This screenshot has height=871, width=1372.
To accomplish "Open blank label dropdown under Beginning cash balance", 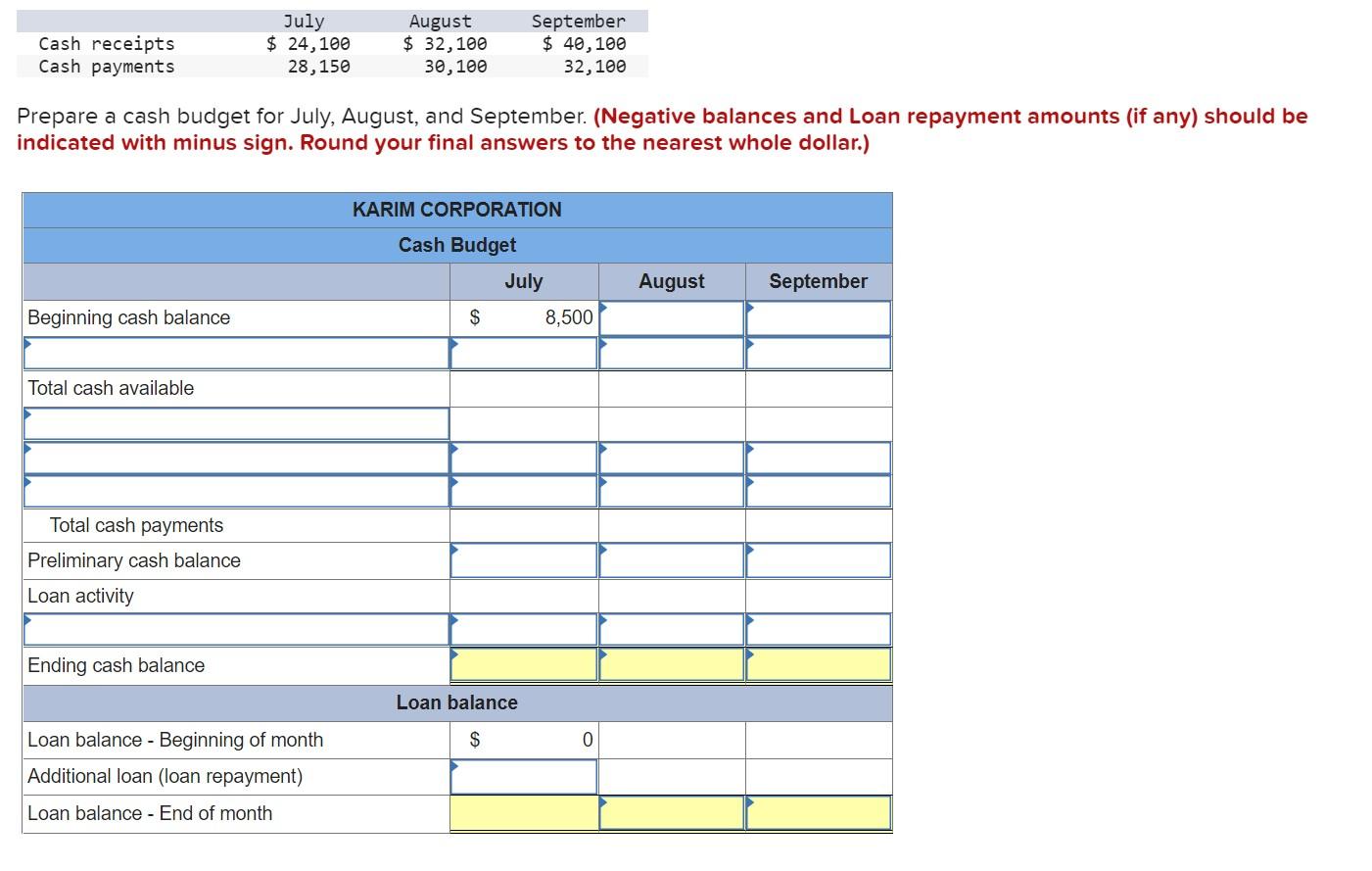I will [x=236, y=353].
